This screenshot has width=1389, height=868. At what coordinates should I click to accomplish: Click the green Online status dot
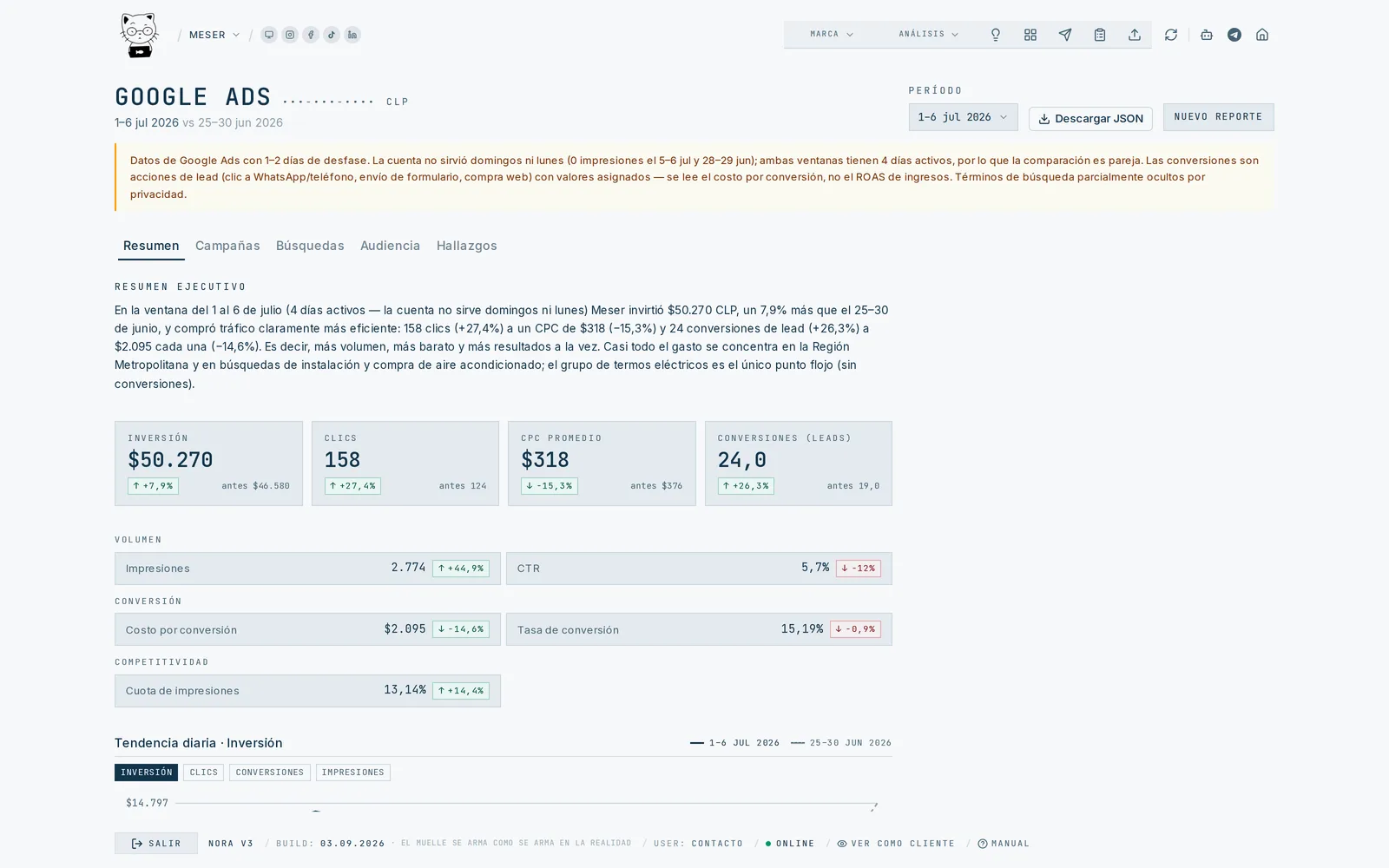click(768, 844)
